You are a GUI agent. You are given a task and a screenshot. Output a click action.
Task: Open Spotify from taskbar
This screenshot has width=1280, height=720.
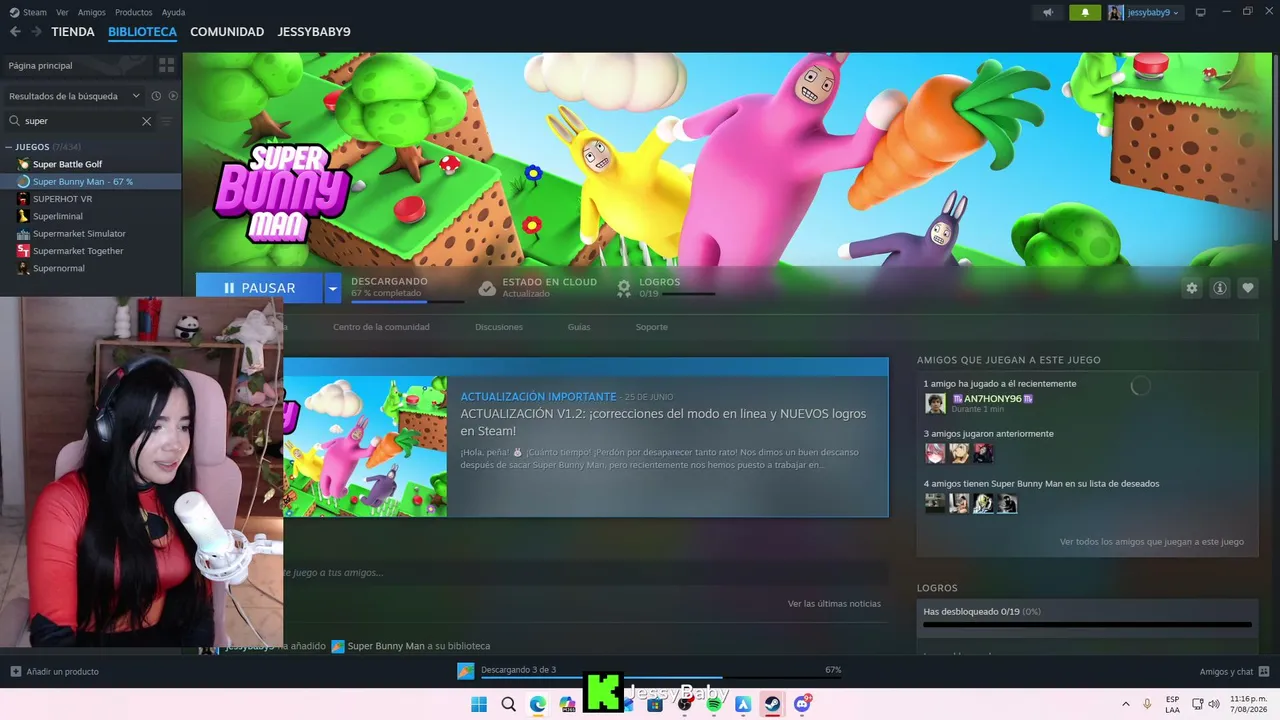pyautogui.click(x=714, y=704)
